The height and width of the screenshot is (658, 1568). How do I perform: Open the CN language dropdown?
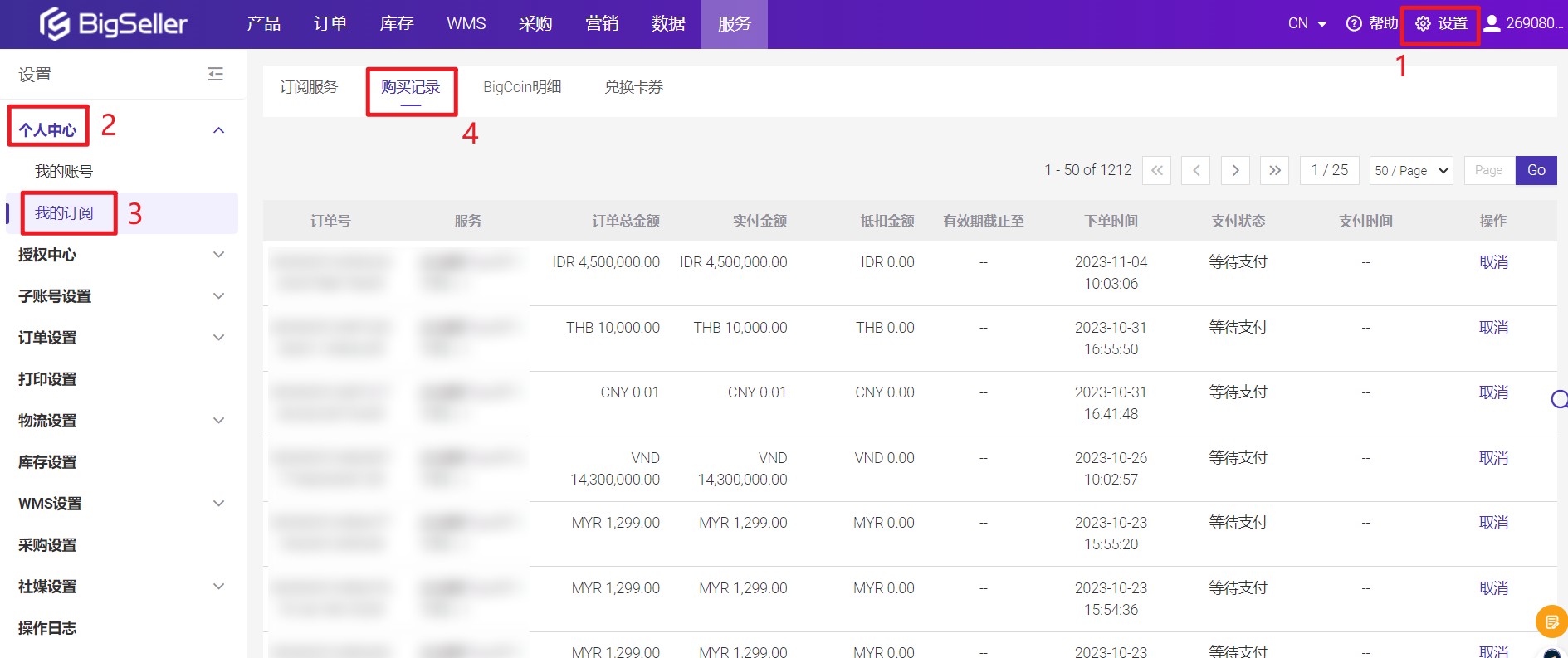[x=1307, y=23]
